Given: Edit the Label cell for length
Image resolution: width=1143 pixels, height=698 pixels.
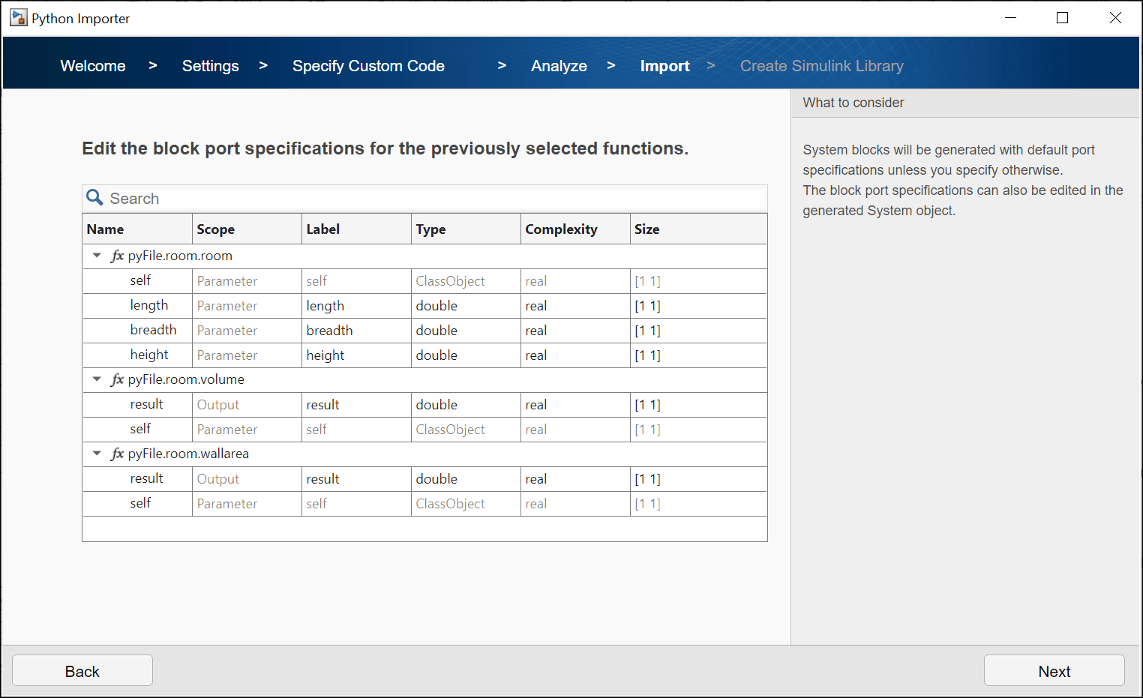Looking at the screenshot, I should 356,305.
